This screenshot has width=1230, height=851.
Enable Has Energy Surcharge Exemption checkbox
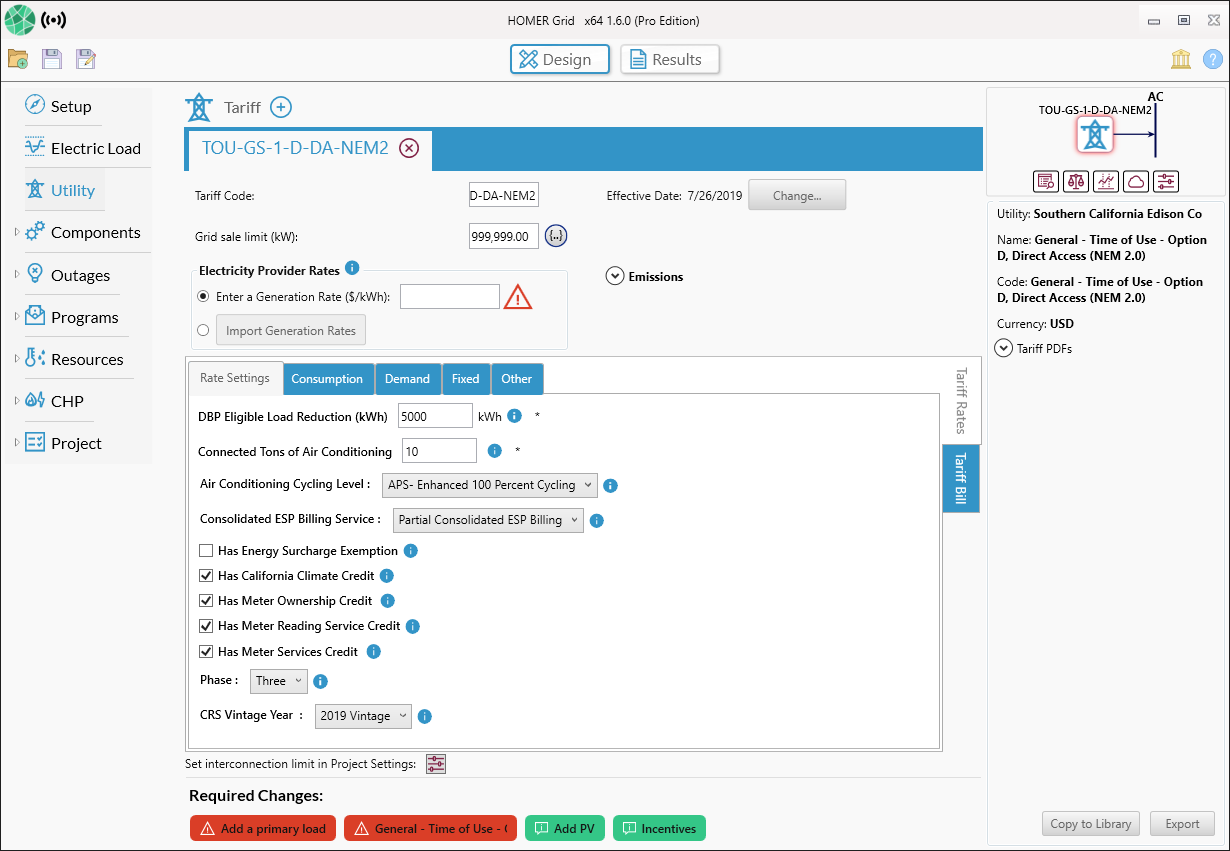click(x=206, y=551)
